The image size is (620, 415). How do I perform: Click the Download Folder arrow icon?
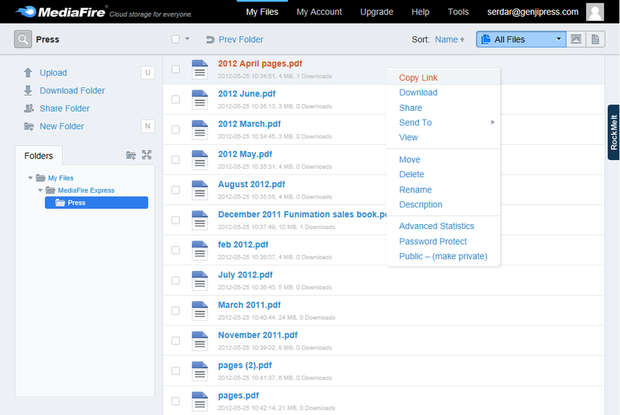[28, 91]
